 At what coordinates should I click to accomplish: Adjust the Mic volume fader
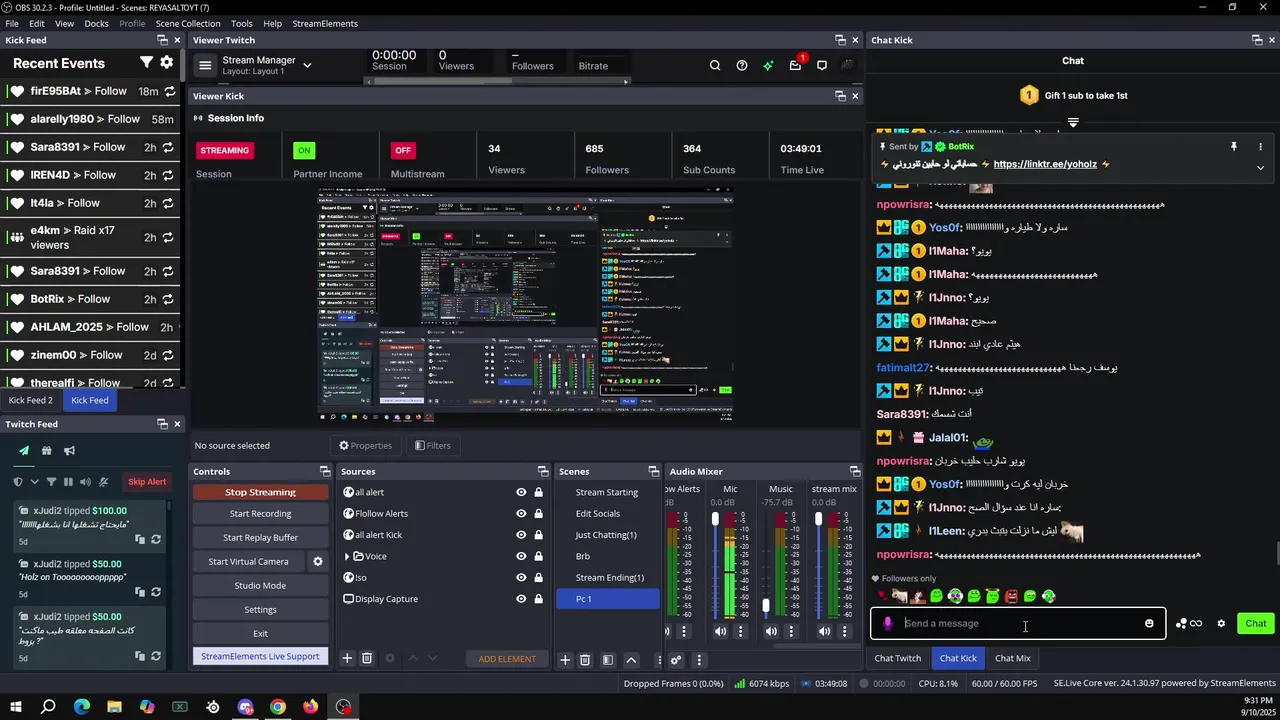point(715,520)
